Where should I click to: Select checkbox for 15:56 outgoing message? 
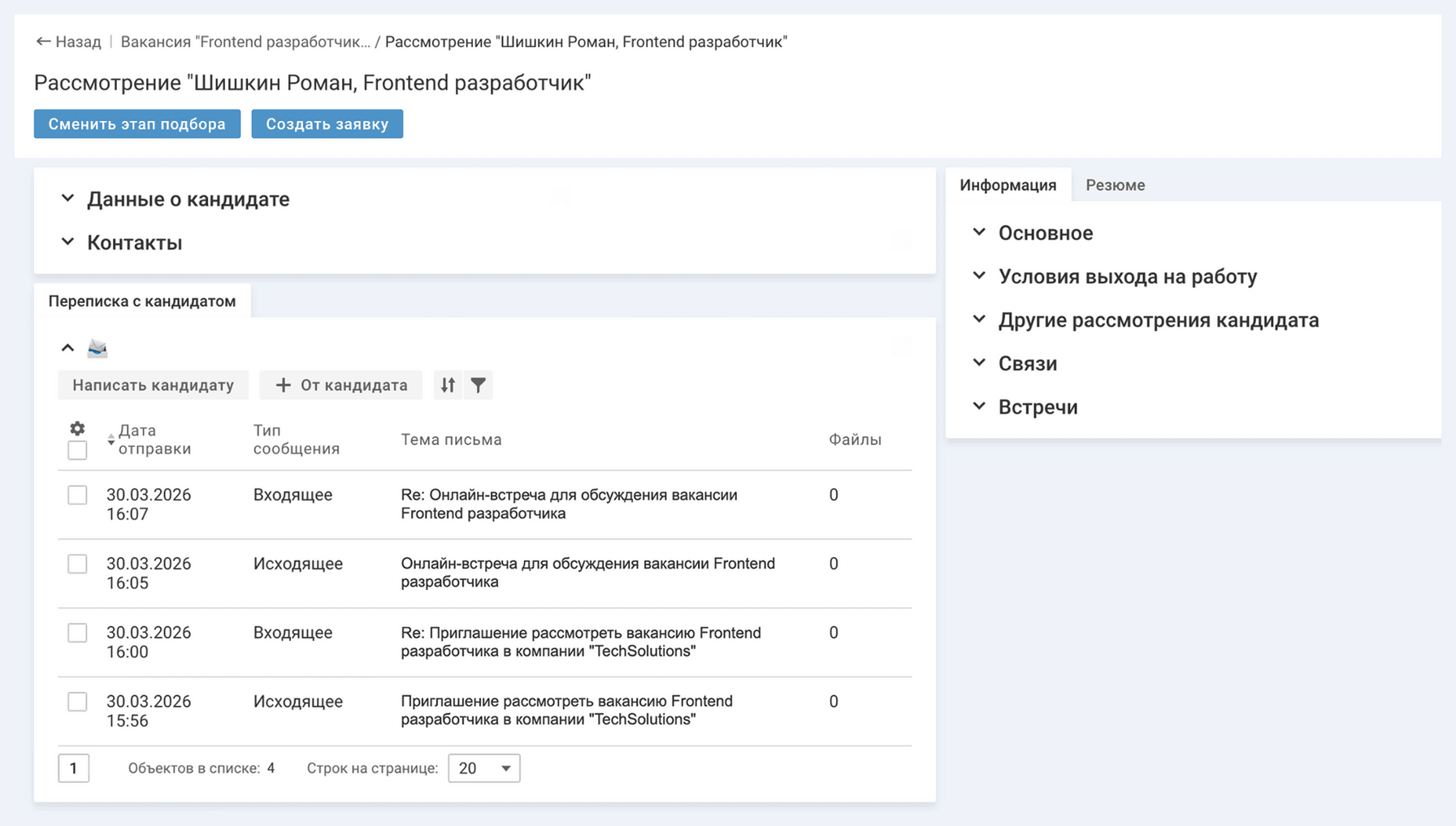click(x=77, y=702)
